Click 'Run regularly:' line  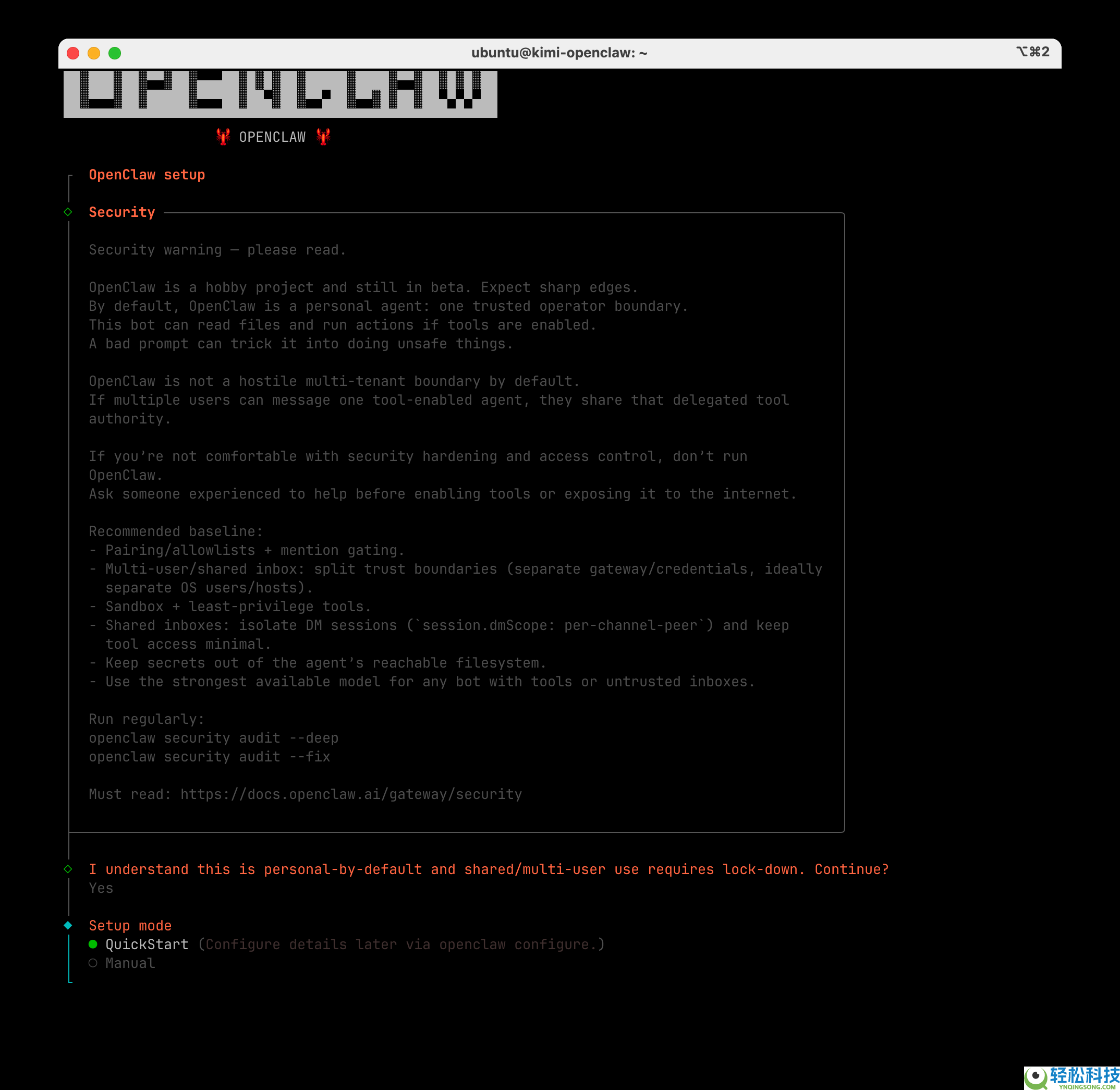[147, 719]
